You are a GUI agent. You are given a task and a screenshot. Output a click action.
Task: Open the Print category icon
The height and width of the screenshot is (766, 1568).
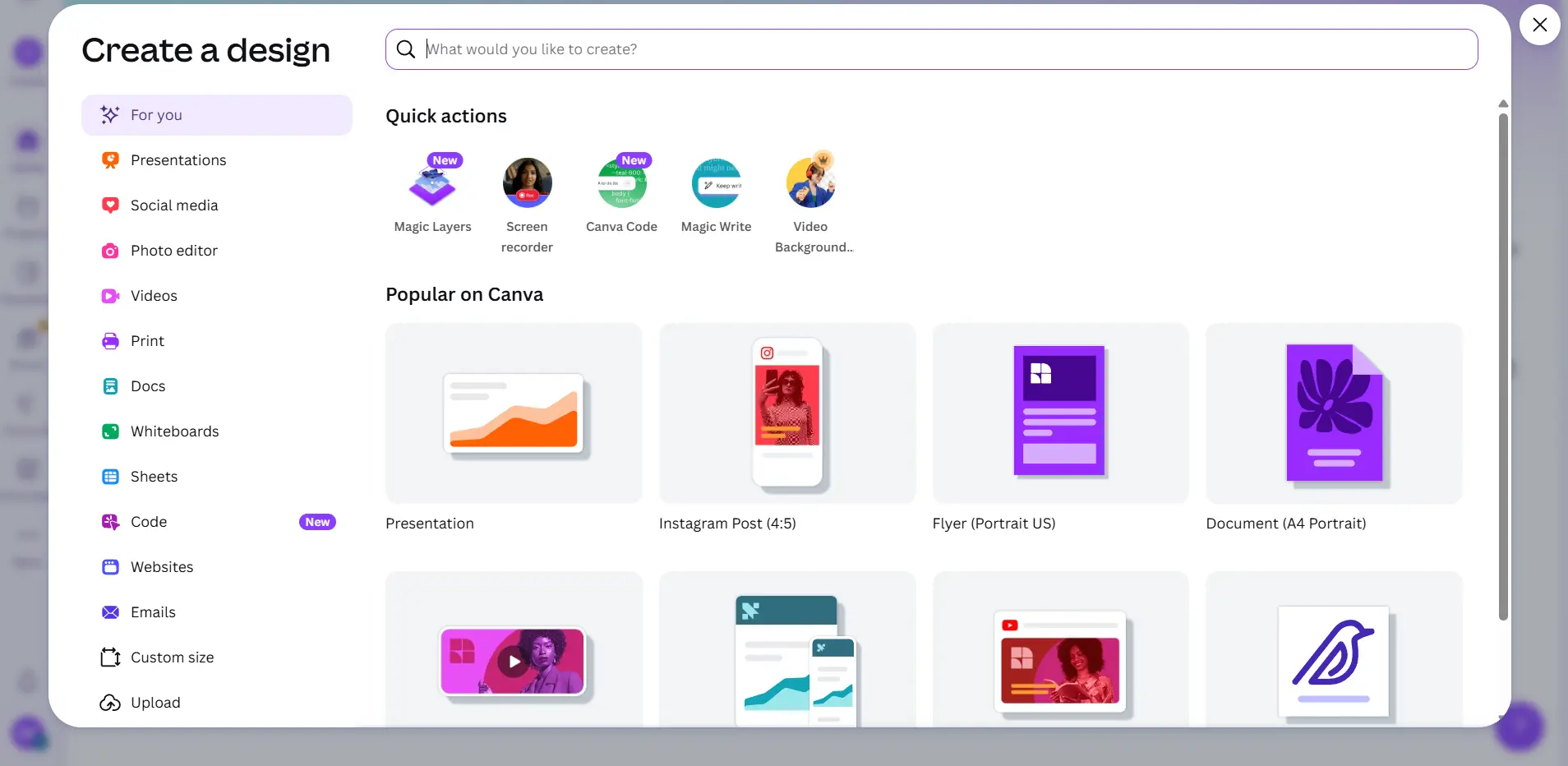pyautogui.click(x=110, y=341)
